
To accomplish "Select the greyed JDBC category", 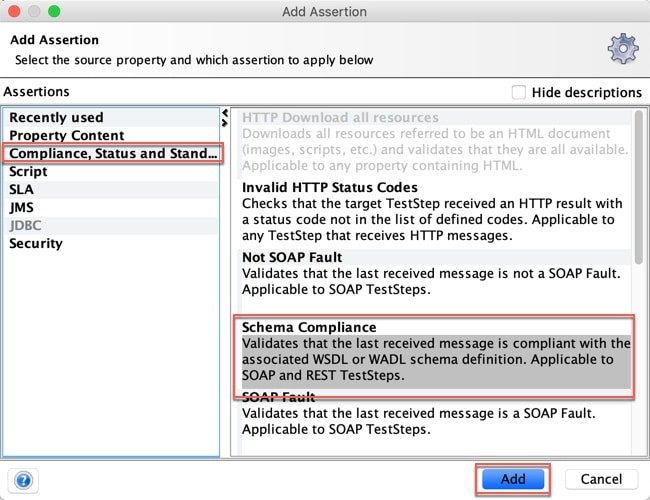I will (x=111, y=225).
